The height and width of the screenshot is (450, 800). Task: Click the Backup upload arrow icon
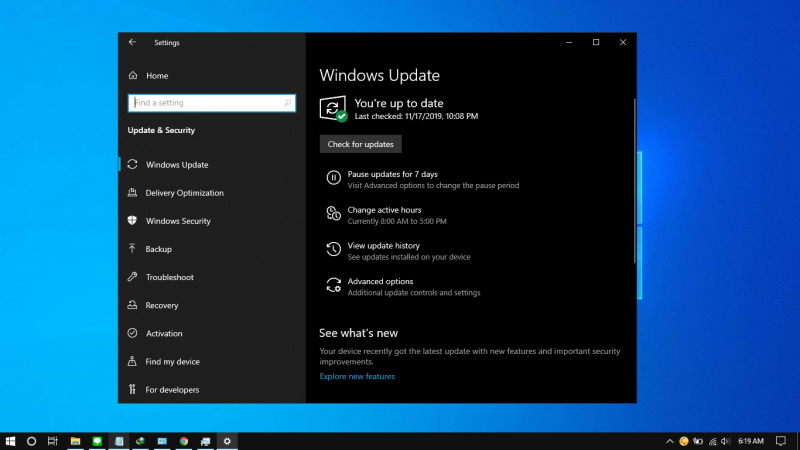tap(132, 248)
